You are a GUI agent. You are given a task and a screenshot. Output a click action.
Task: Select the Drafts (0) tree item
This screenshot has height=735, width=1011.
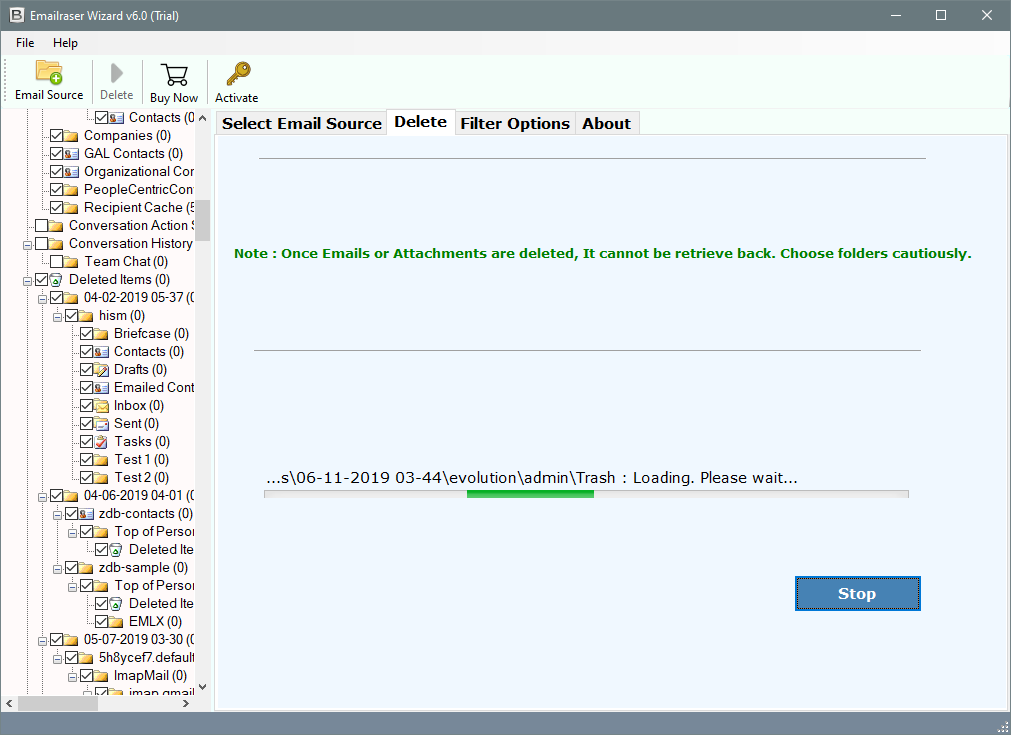pyautogui.click(x=141, y=370)
